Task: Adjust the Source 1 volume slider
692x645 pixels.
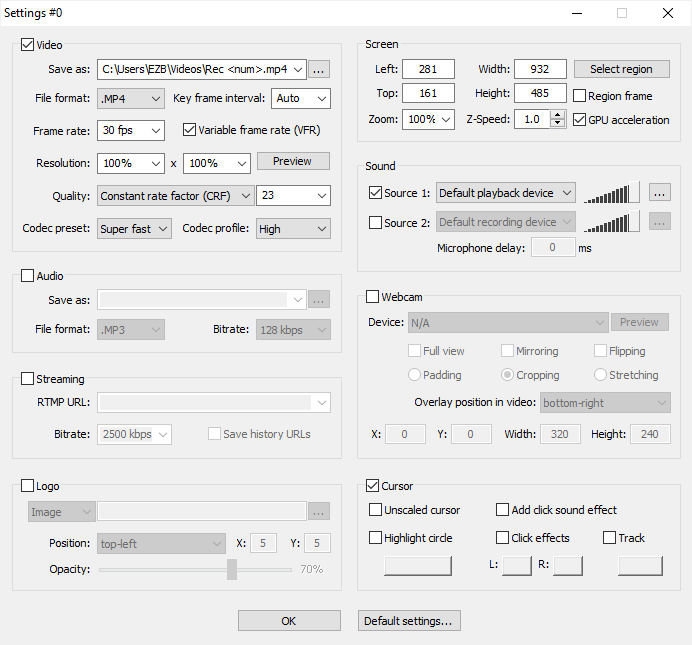Action: 612,193
